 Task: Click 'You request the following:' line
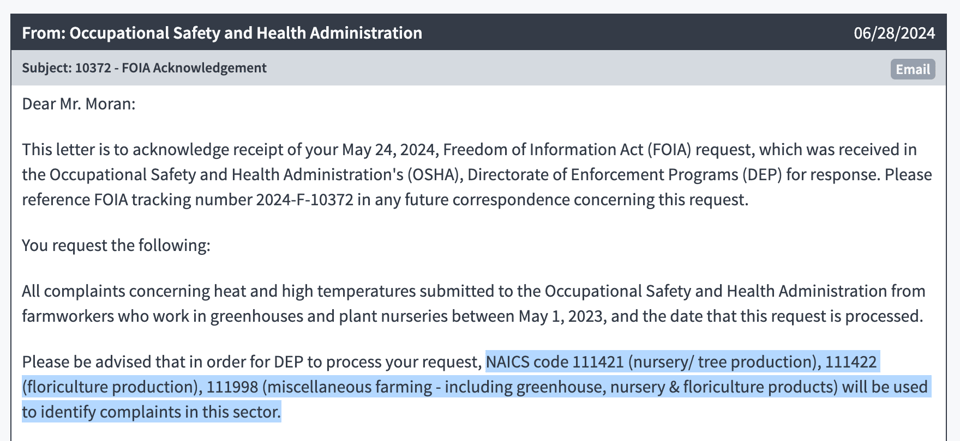(116, 246)
